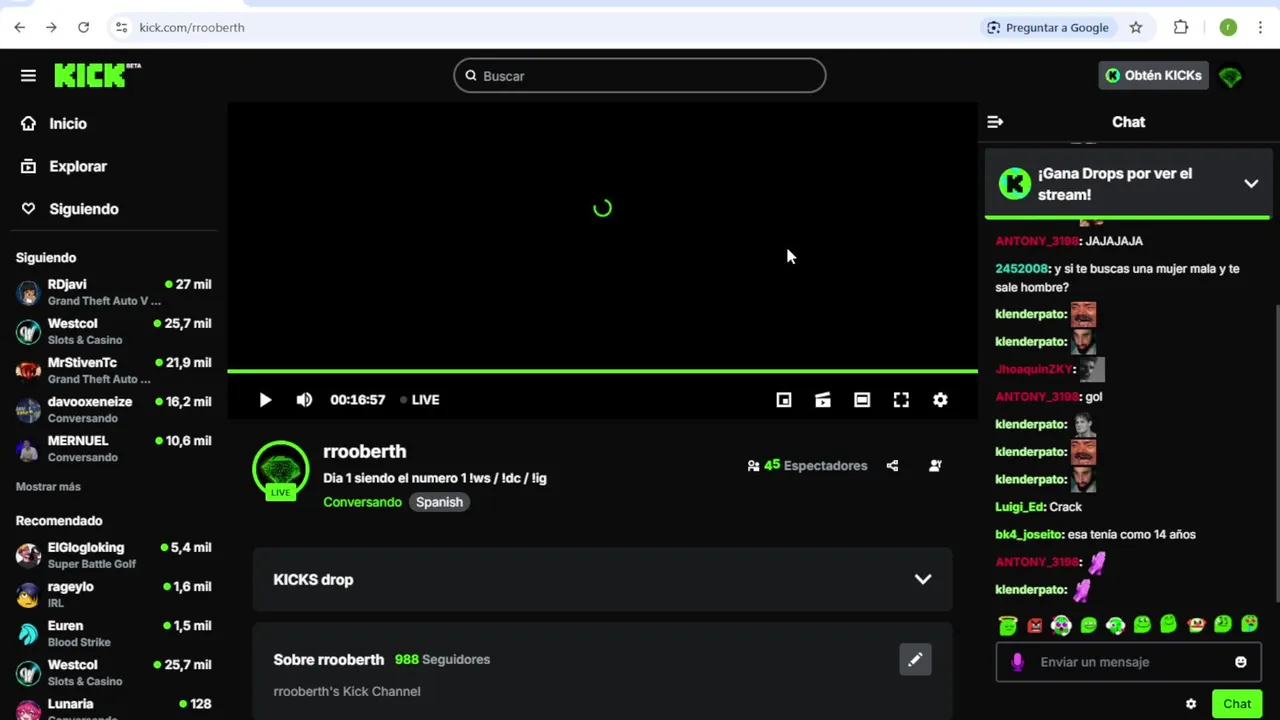
Task: Click the green Chat send button
Action: click(x=1237, y=704)
